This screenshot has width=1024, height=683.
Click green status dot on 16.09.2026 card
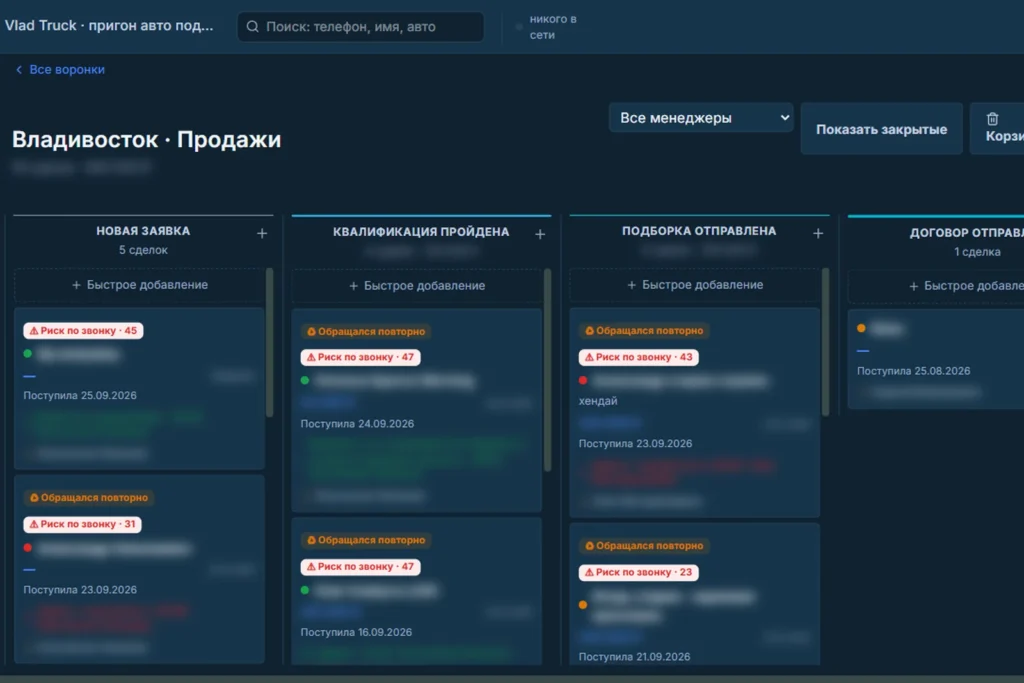coord(305,590)
